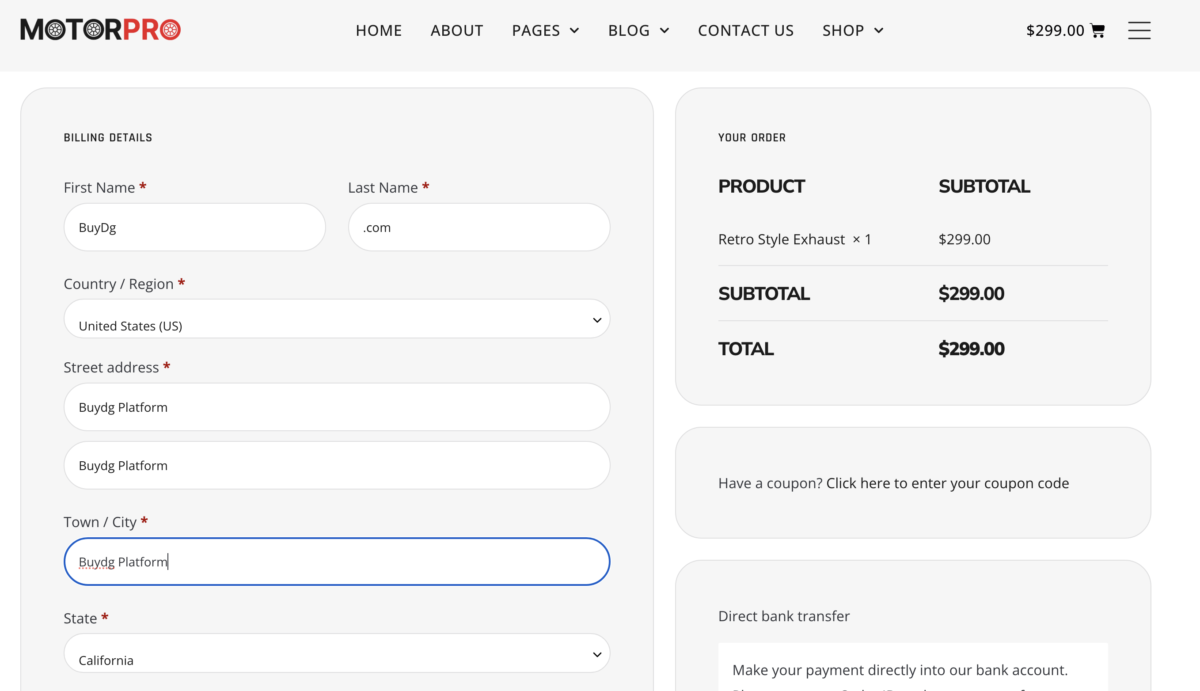The image size is (1200, 691).
Task: Click the hamburger menu icon
Action: pyautogui.click(x=1139, y=30)
